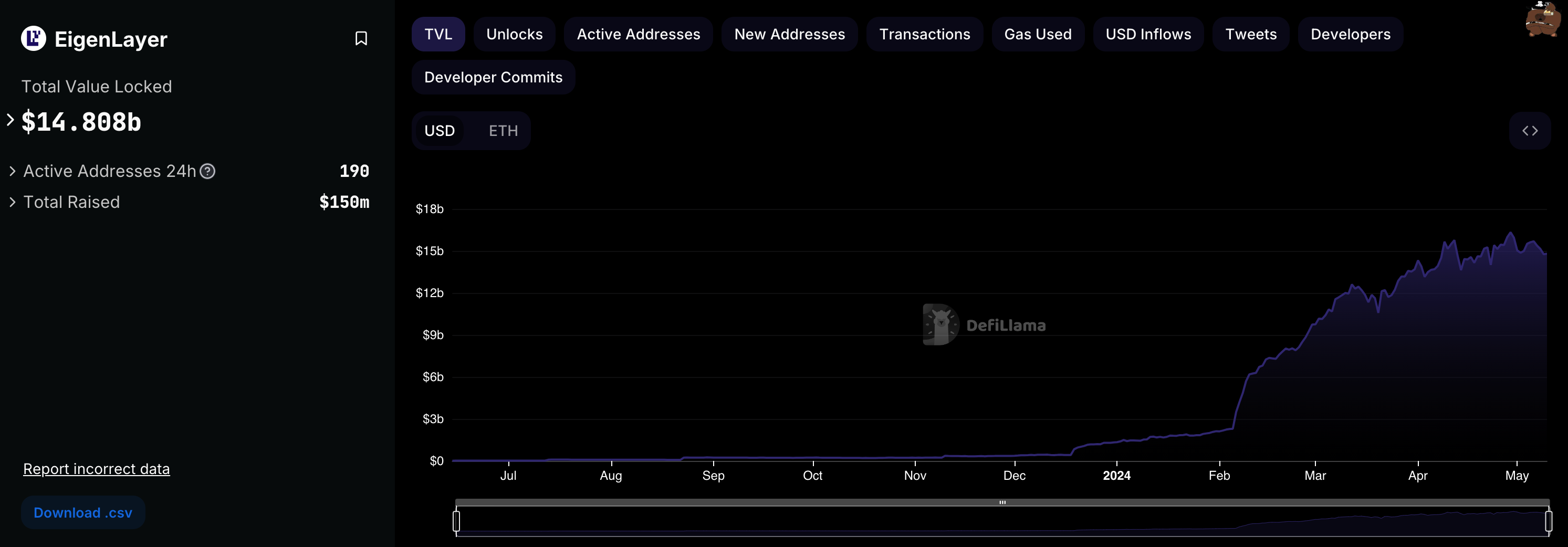This screenshot has width=1568, height=547.
Task: Select USD chart denomination
Action: pos(440,131)
